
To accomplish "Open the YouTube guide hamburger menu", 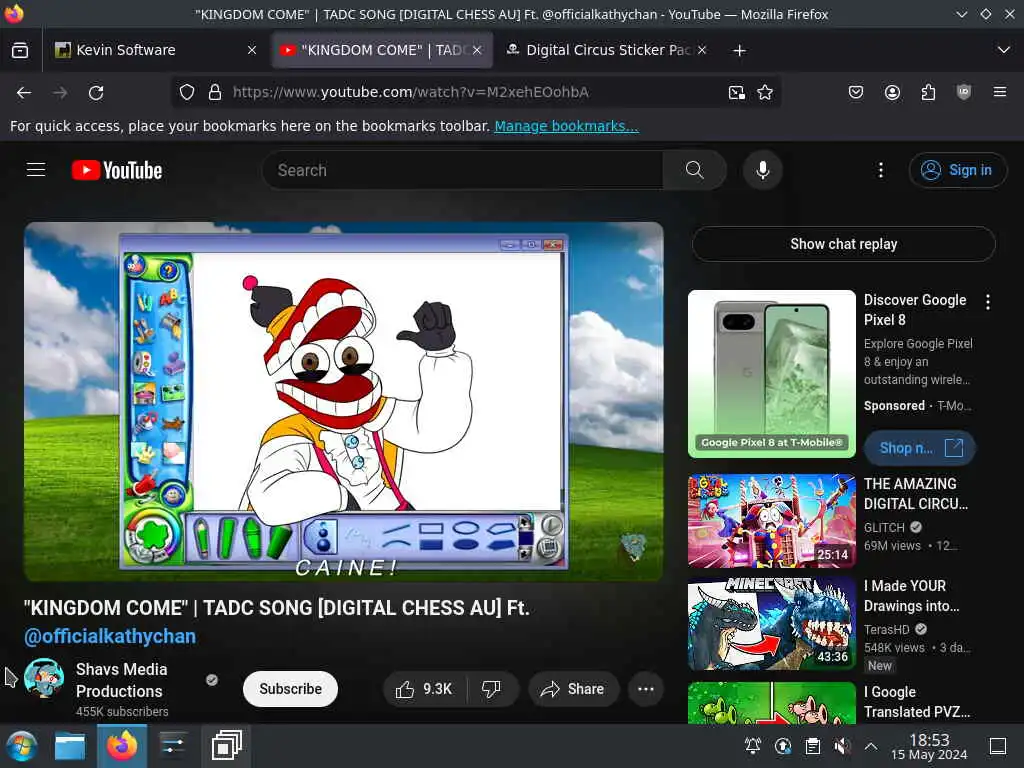I will click(36, 170).
